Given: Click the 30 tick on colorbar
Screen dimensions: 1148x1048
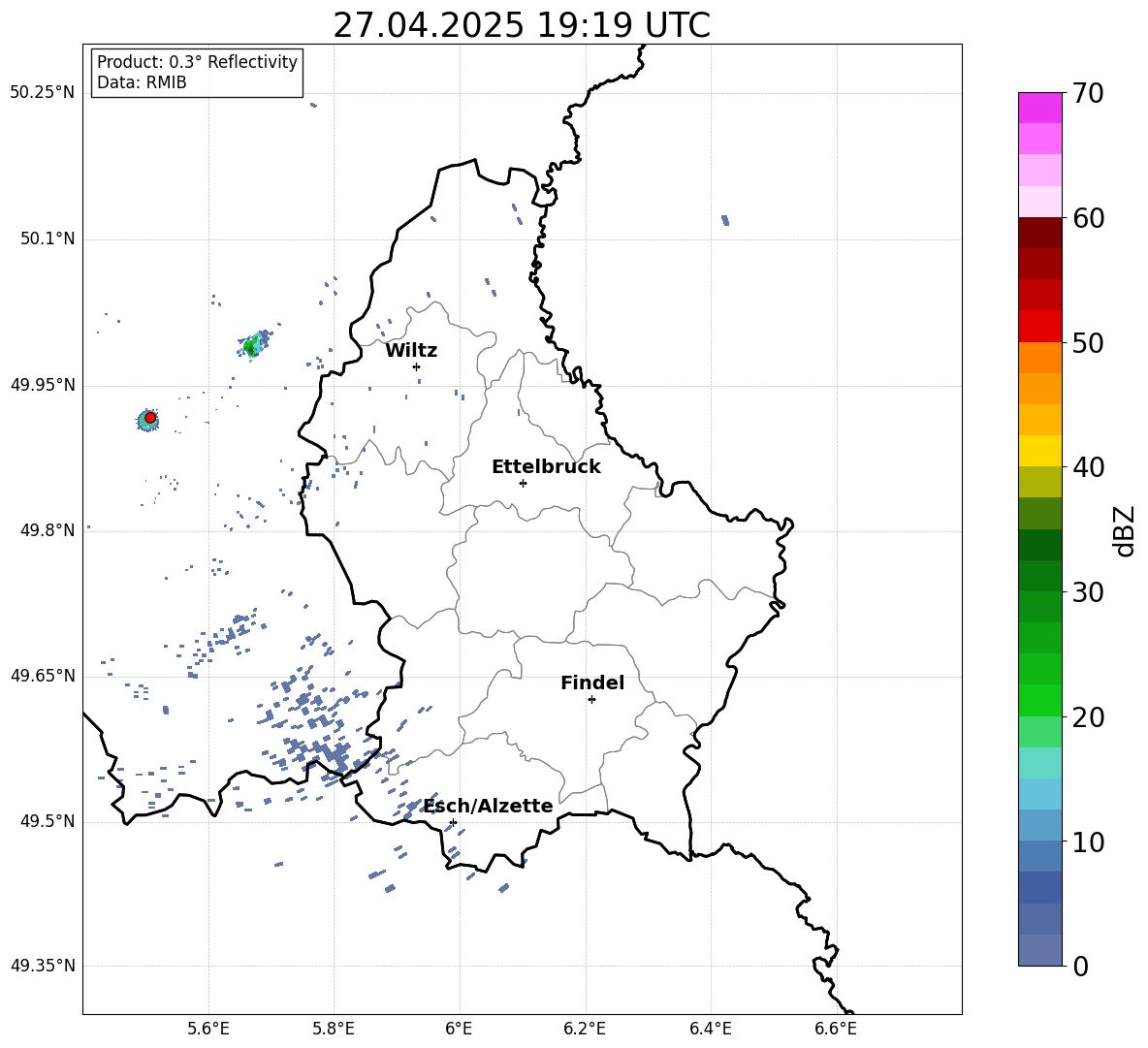Looking at the screenshot, I should pyautogui.click(x=1088, y=591).
